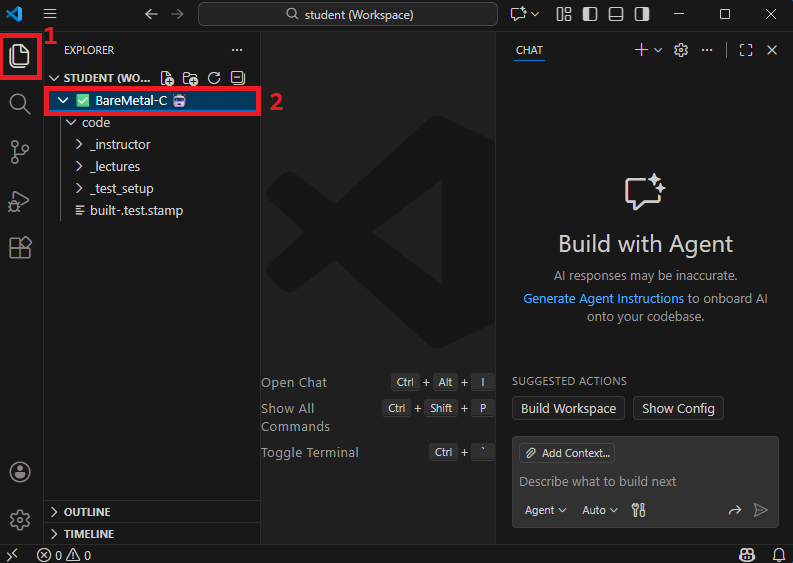Open the Extensions view in activity bar
This screenshot has width=793, height=563.
[20, 248]
